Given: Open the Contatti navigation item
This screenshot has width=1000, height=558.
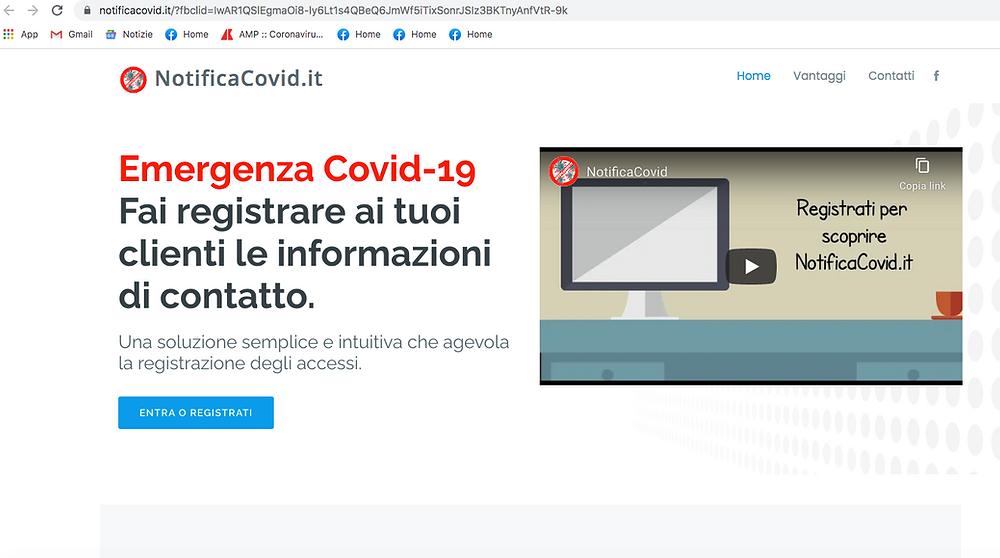Looking at the screenshot, I should (x=891, y=76).
